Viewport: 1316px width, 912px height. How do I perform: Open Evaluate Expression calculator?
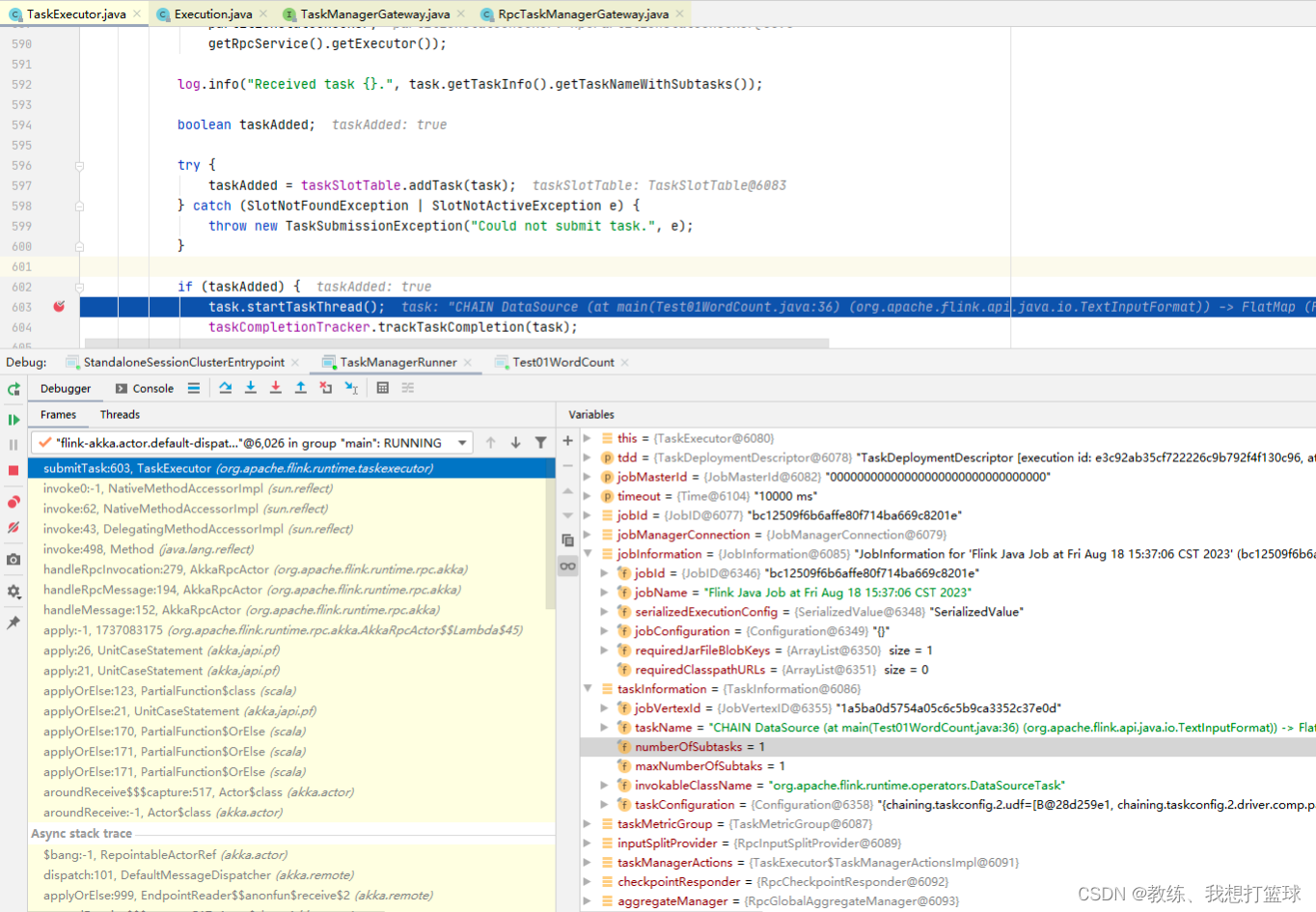pos(383,388)
